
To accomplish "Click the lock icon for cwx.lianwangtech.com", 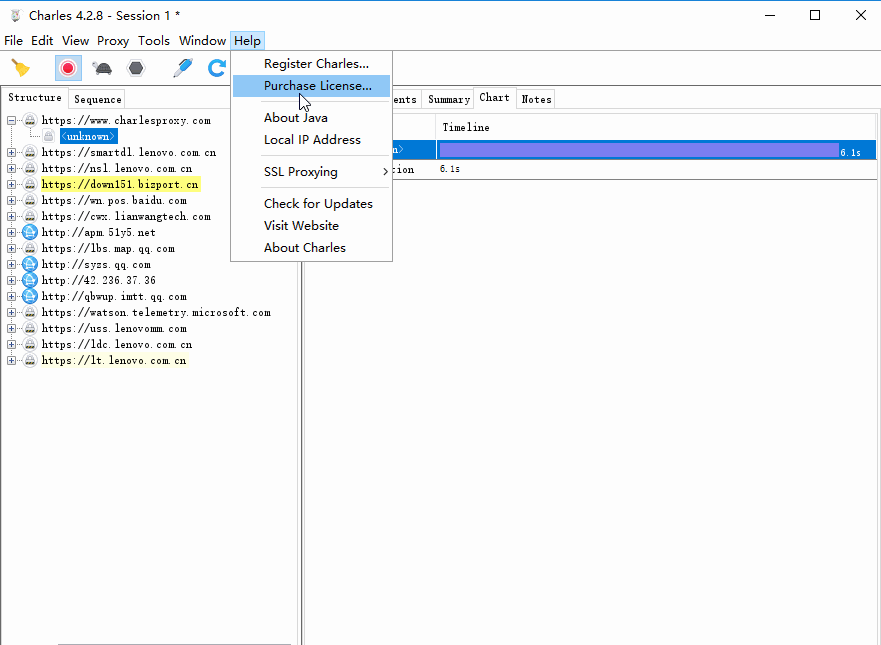I will tap(30, 216).
